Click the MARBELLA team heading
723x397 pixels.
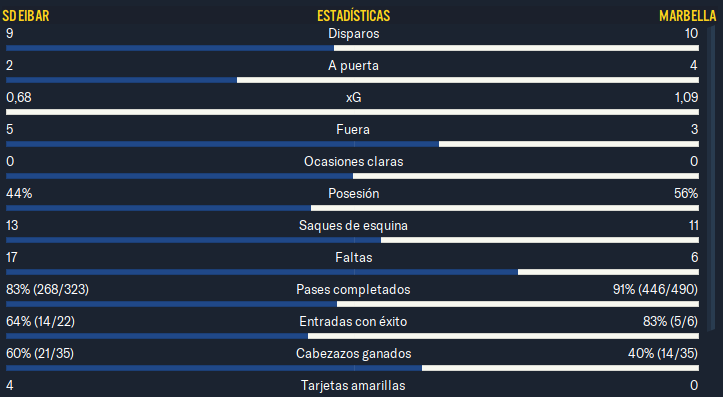click(687, 16)
